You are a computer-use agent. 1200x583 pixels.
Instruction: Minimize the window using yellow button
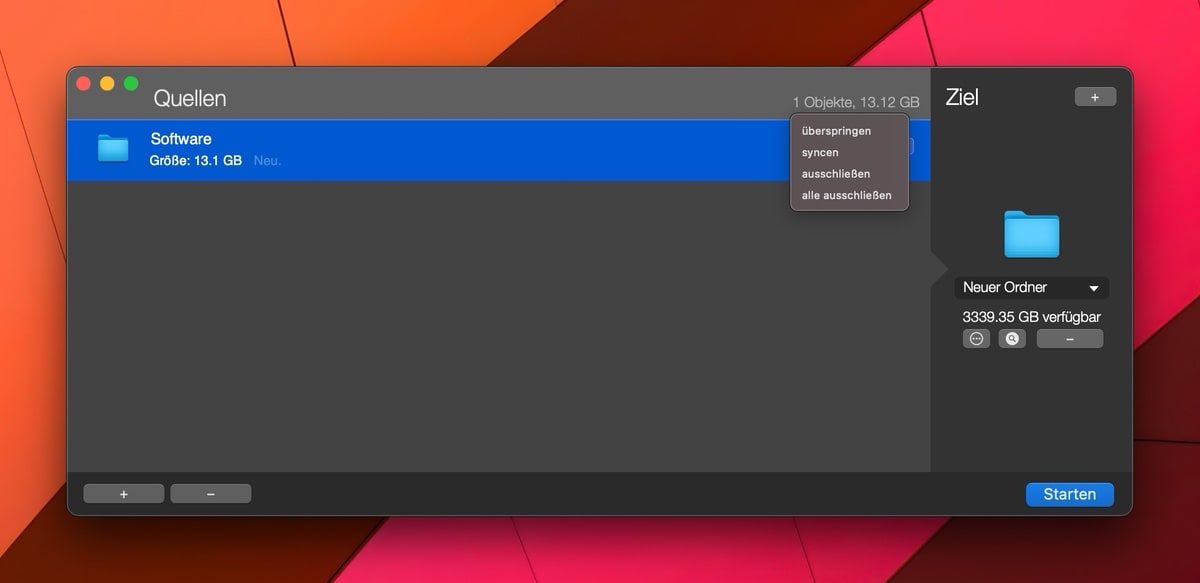click(107, 84)
